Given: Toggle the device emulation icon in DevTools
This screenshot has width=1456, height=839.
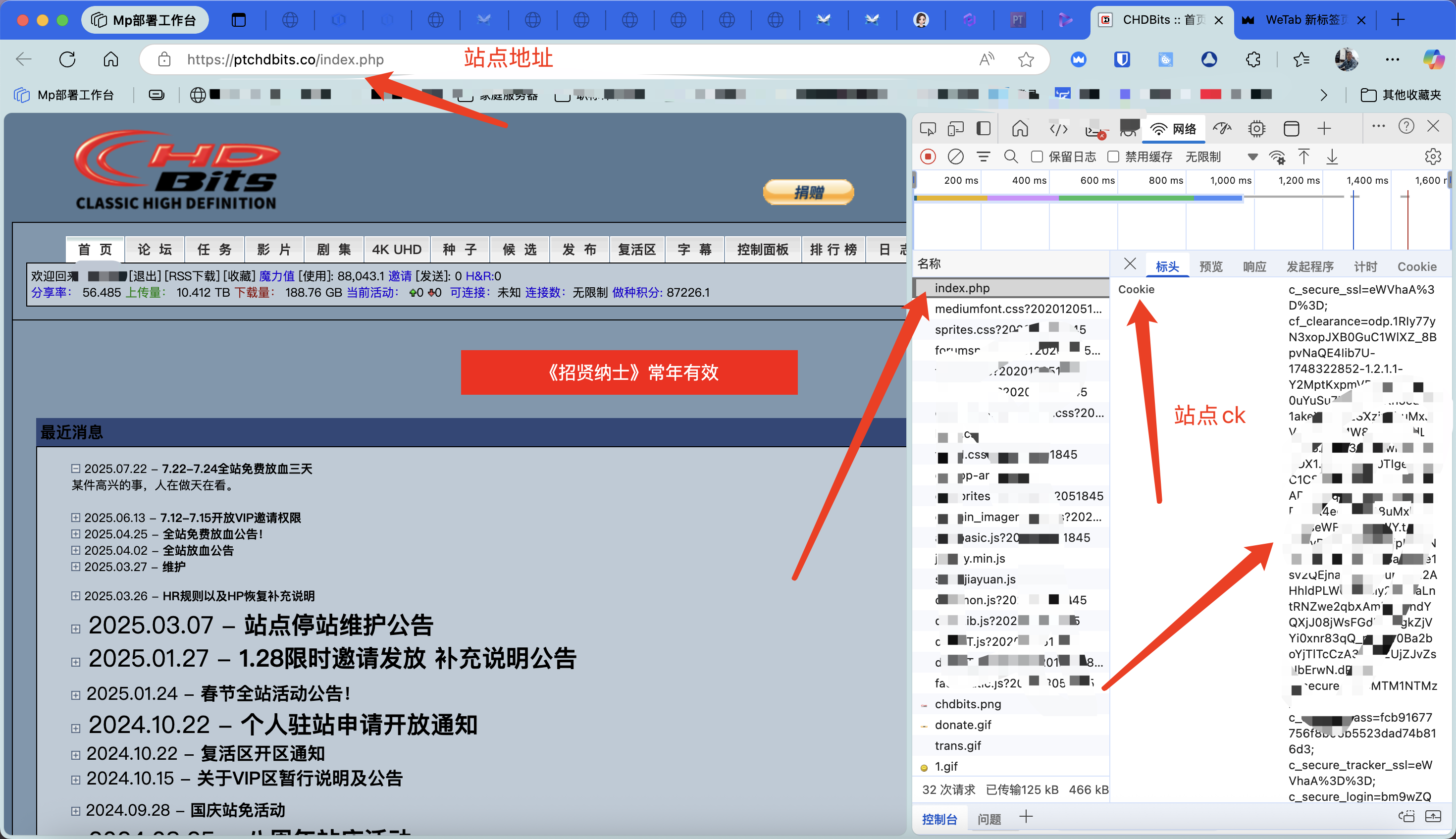Looking at the screenshot, I should click(x=955, y=128).
